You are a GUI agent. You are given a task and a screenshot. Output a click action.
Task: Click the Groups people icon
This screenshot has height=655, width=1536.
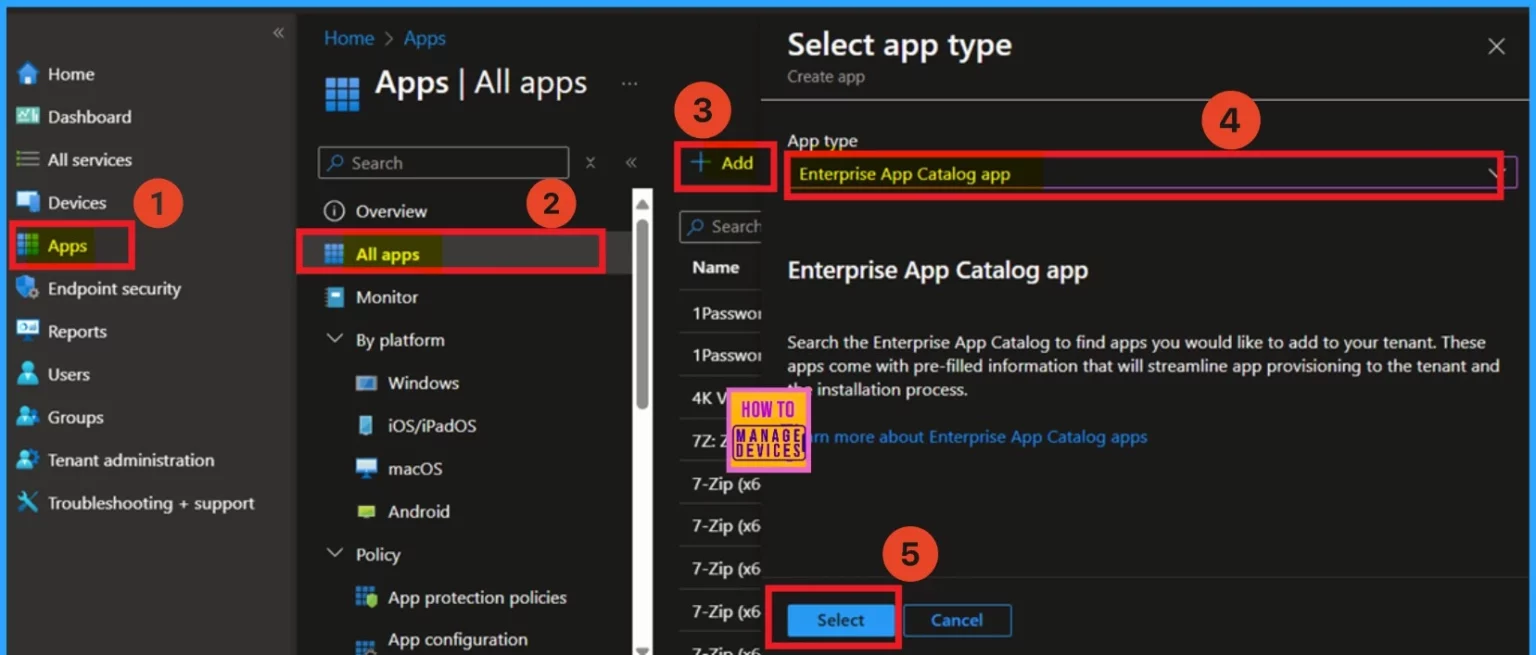[x=28, y=417]
